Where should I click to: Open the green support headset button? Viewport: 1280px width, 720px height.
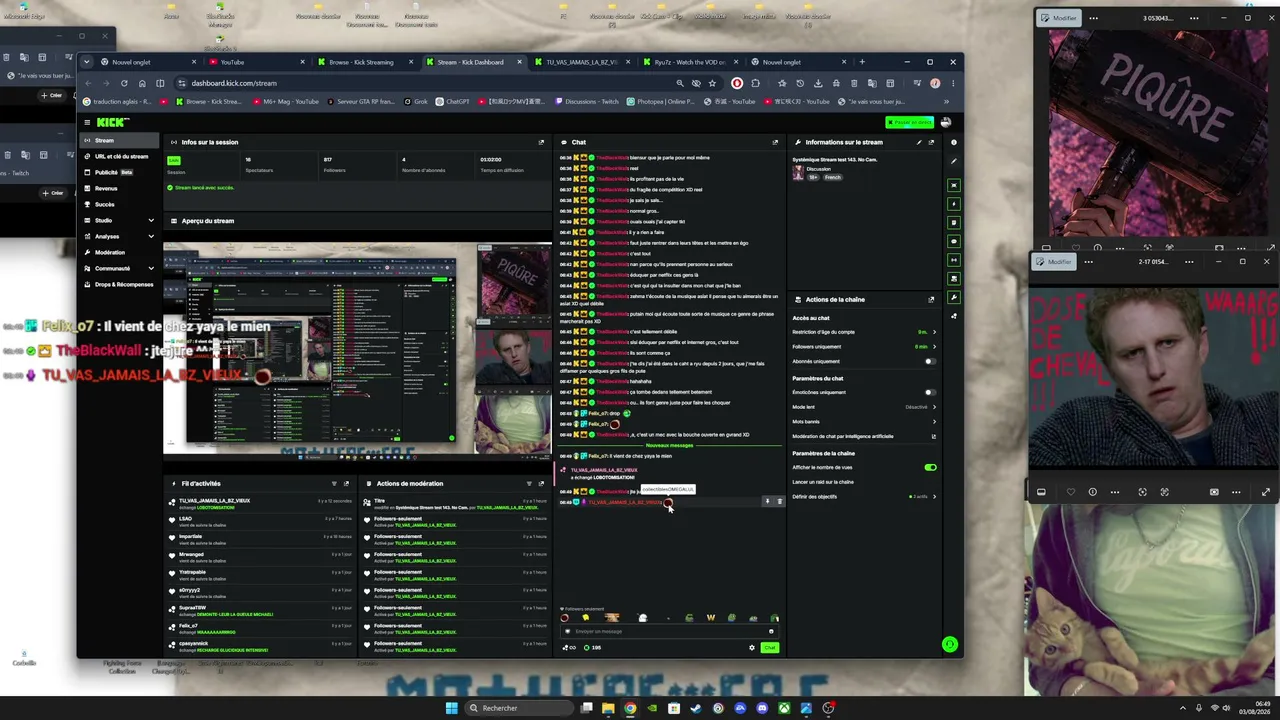[950, 645]
